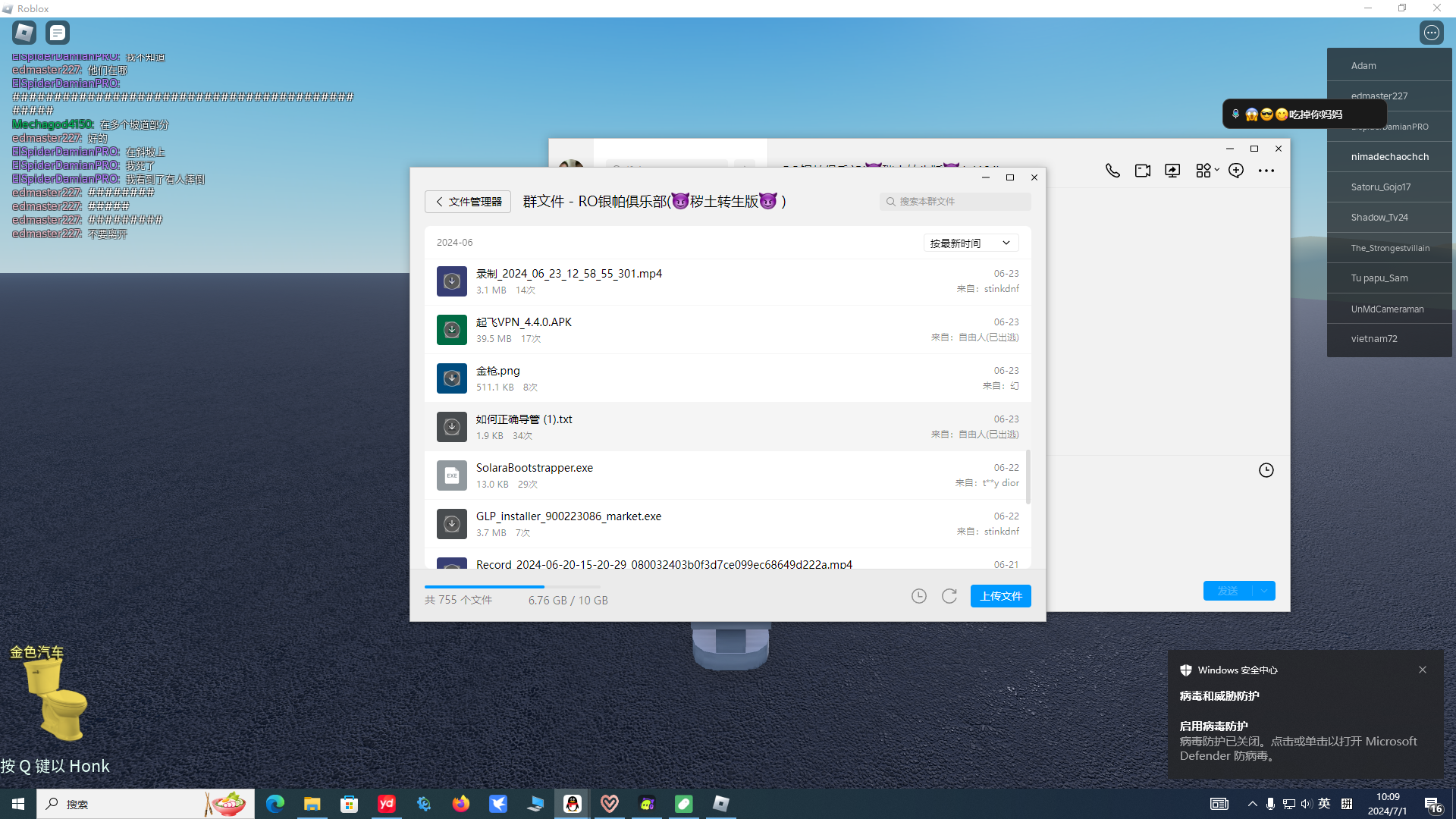Select GLP_installer_900223086_market.exe file name

[x=569, y=516]
